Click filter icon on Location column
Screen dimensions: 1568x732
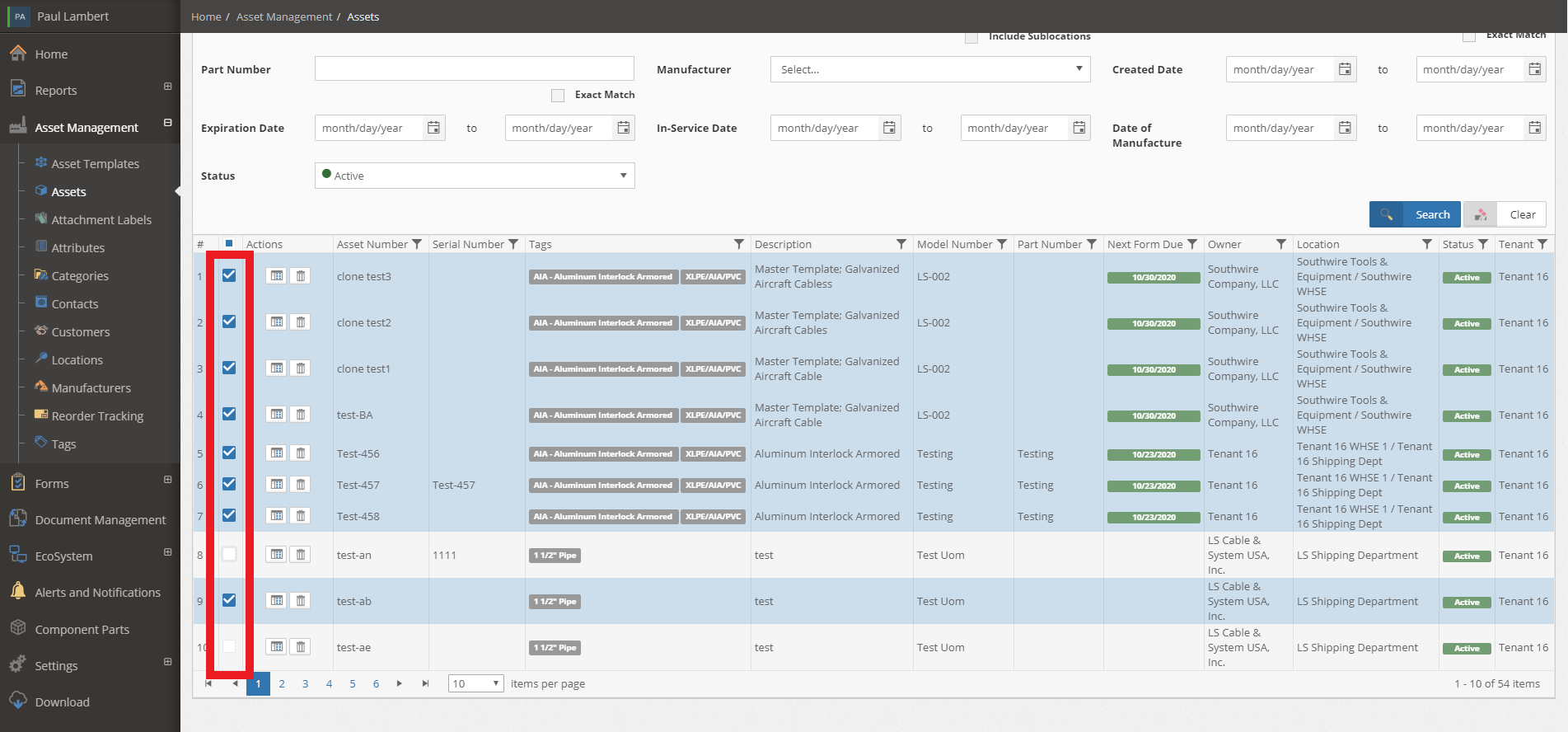1427,244
